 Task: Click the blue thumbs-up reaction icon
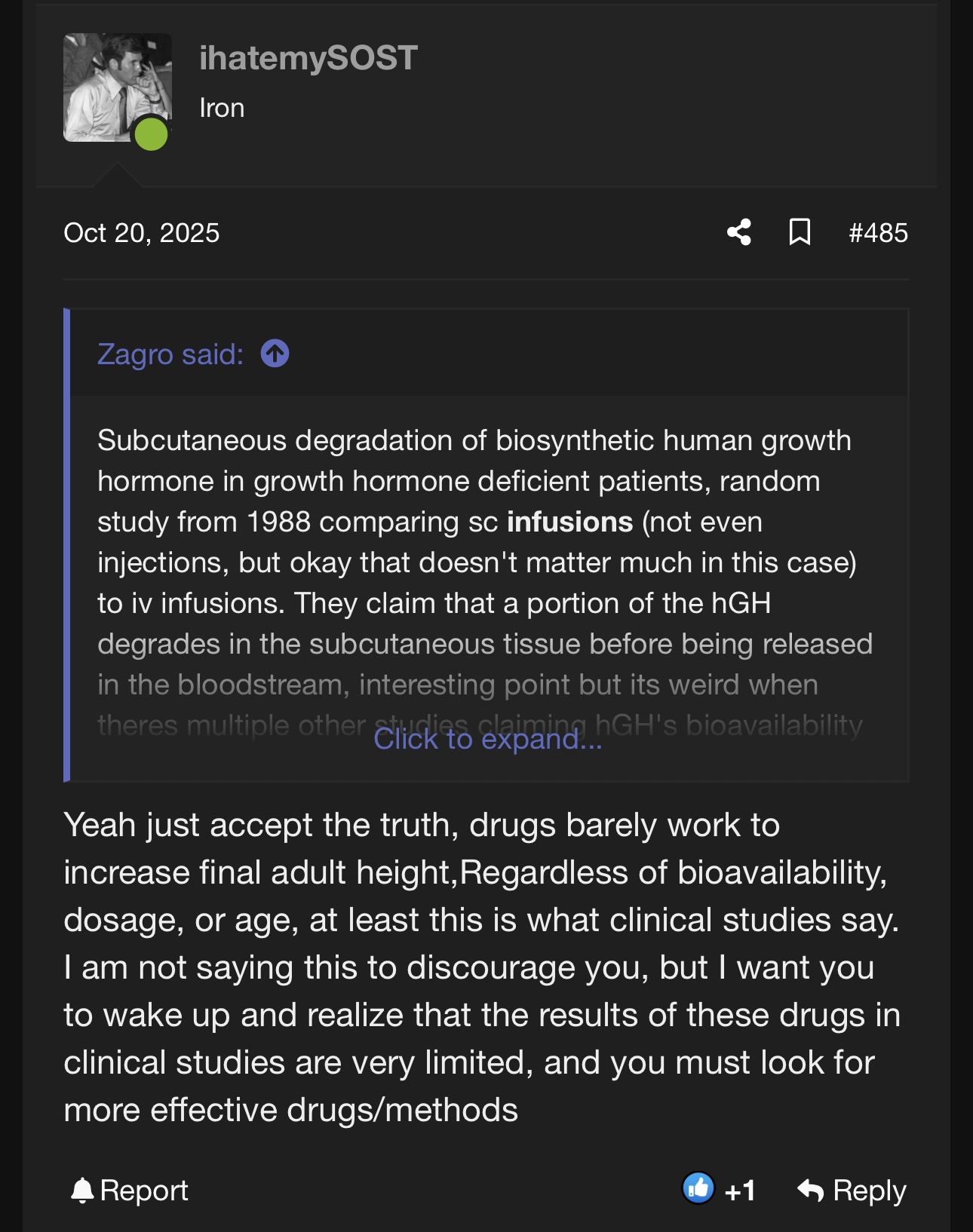click(x=698, y=1189)
